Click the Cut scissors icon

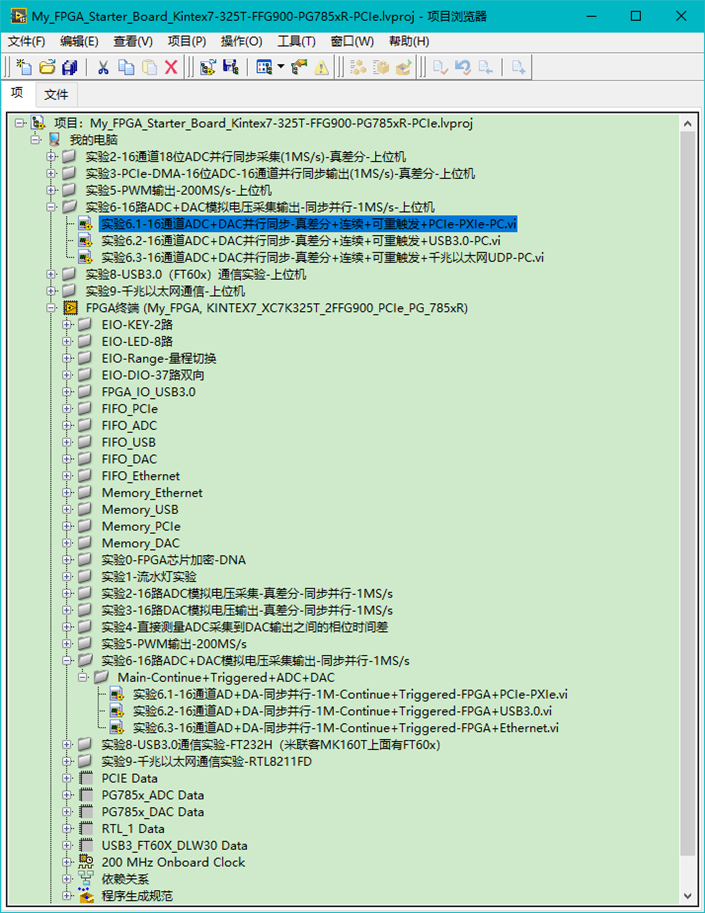coord(103,67)
